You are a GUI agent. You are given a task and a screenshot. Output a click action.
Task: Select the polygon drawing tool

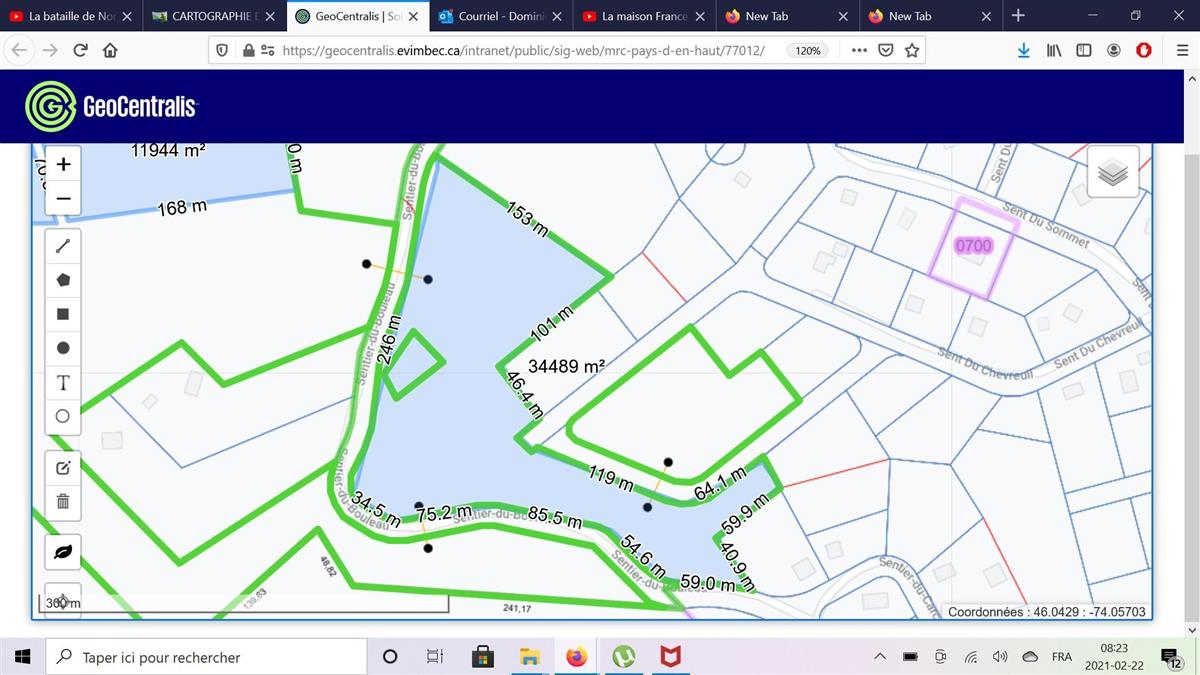click(x=63, y=280)
